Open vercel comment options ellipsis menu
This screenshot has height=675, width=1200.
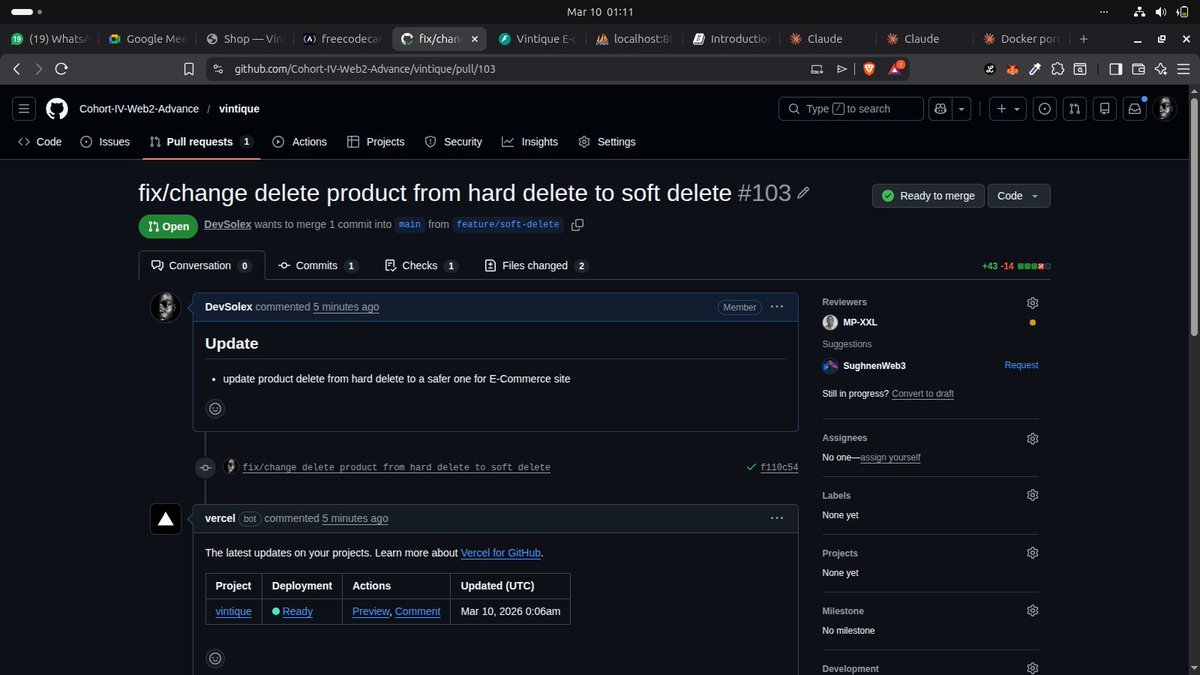click(x=777, y=518)
